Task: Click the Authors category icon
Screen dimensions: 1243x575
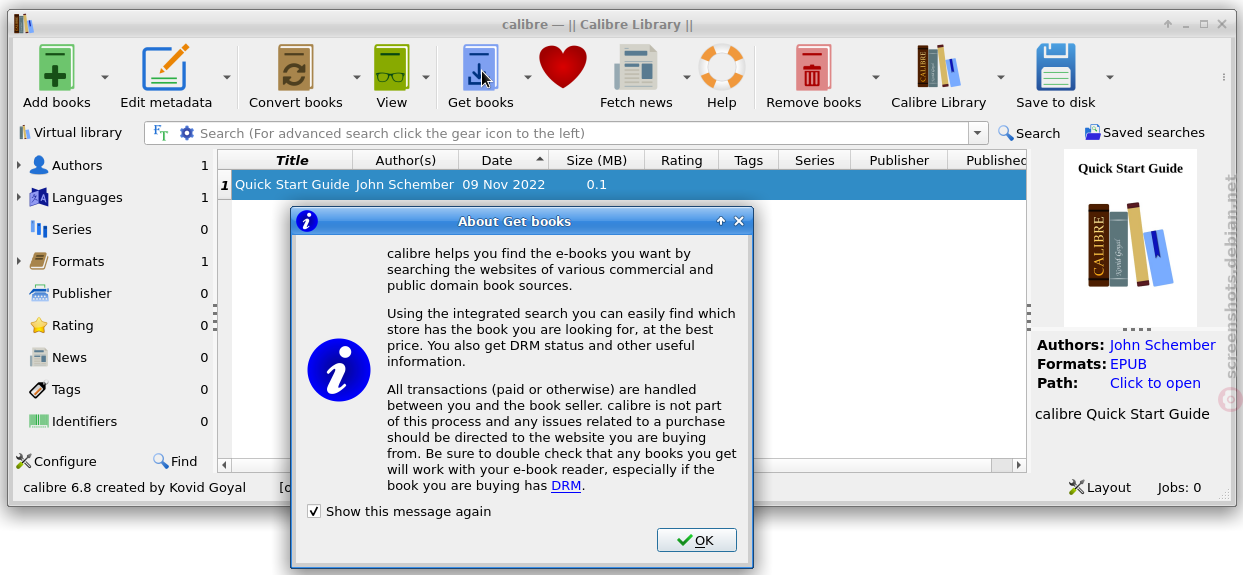Action: pos(39,165)
